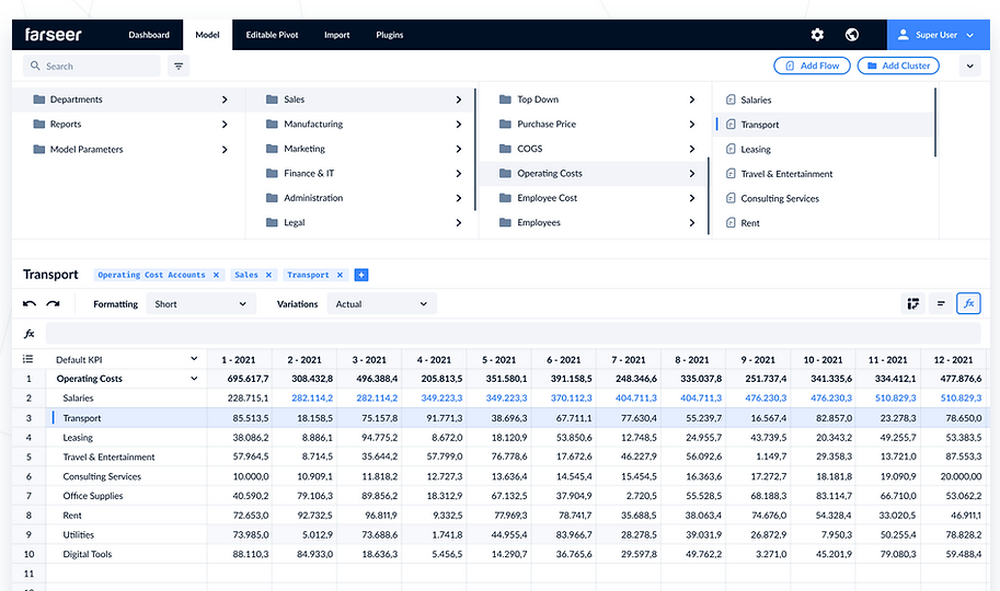Select the Salaries row label in table

coord(78,398)
